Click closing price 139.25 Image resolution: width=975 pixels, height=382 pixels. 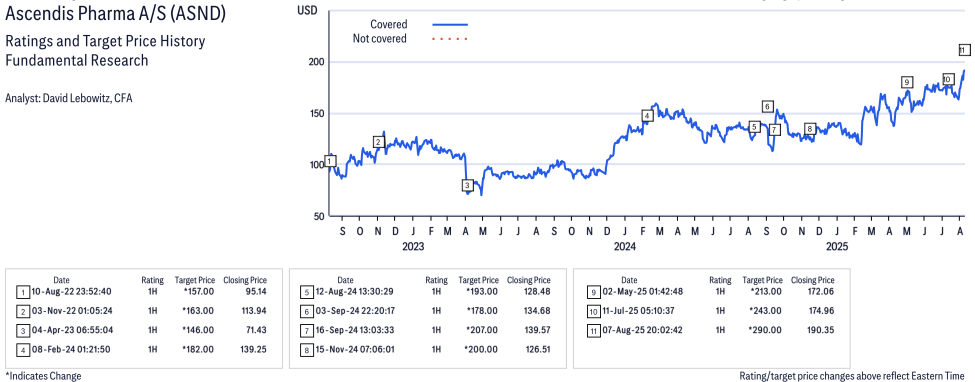click(253, 349)
